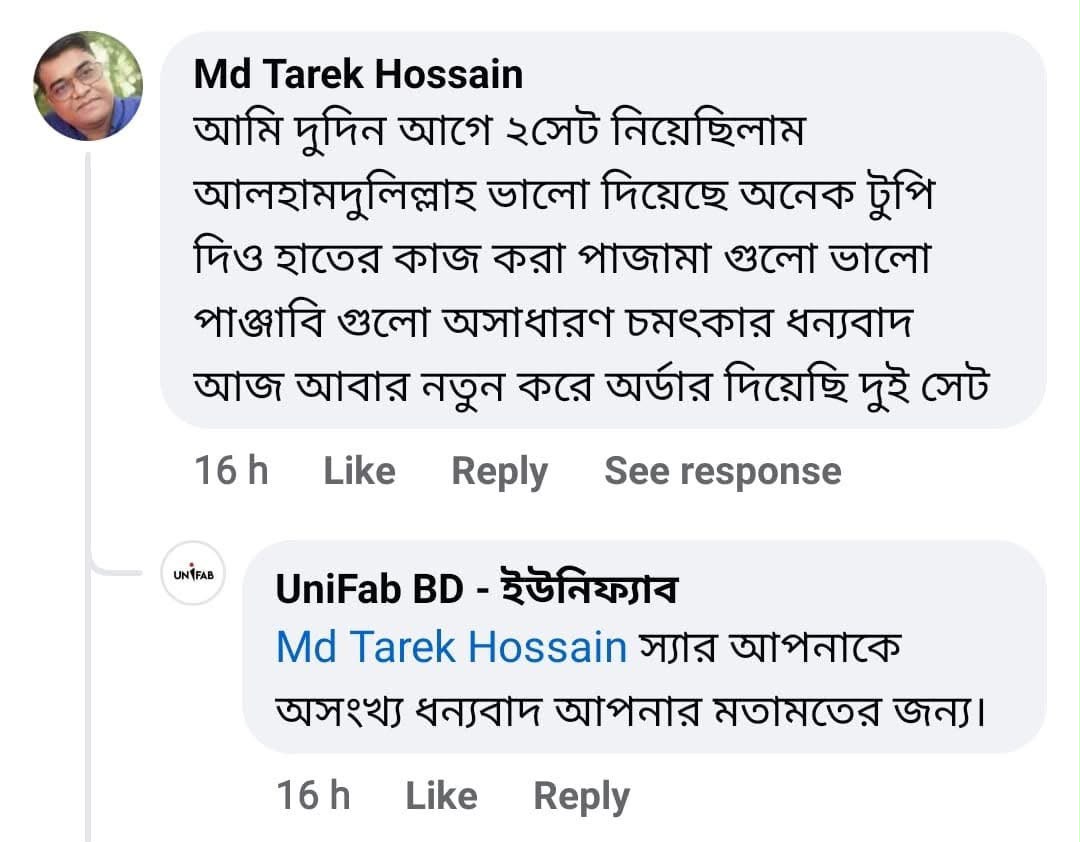1080x842 pixels.
Task: Click comment line starting with আমি দুদিন আগে
Action: click(499, 131)
